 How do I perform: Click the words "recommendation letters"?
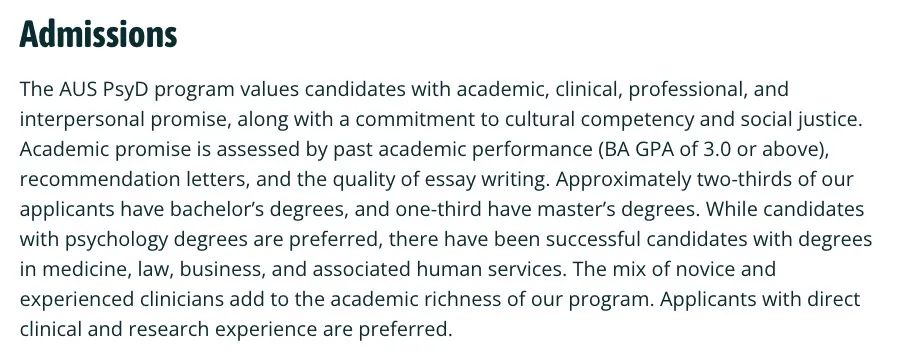(x=133, y=179)
